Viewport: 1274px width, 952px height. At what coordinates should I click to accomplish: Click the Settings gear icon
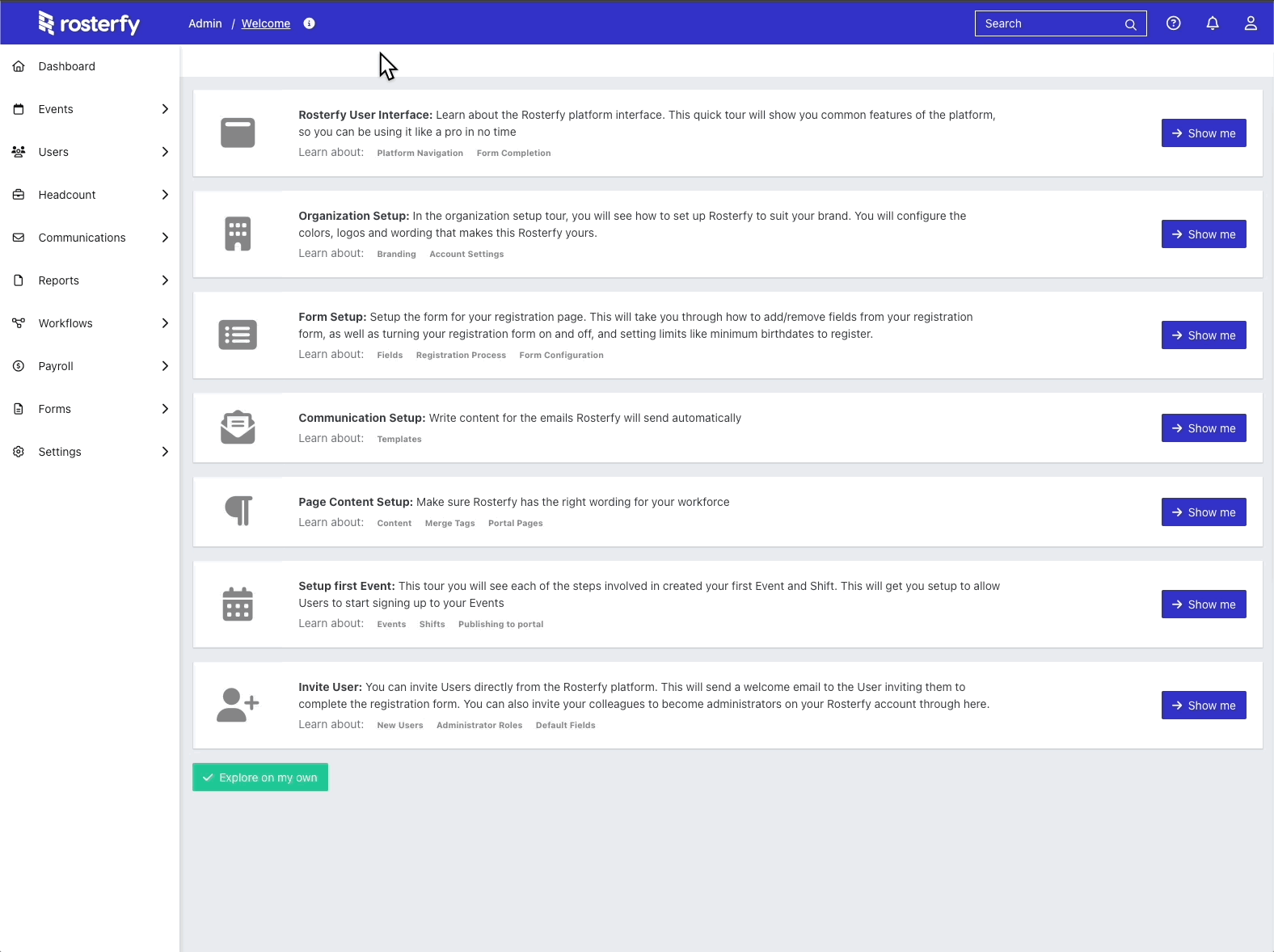pyautogui.click(x=19, y=452)
